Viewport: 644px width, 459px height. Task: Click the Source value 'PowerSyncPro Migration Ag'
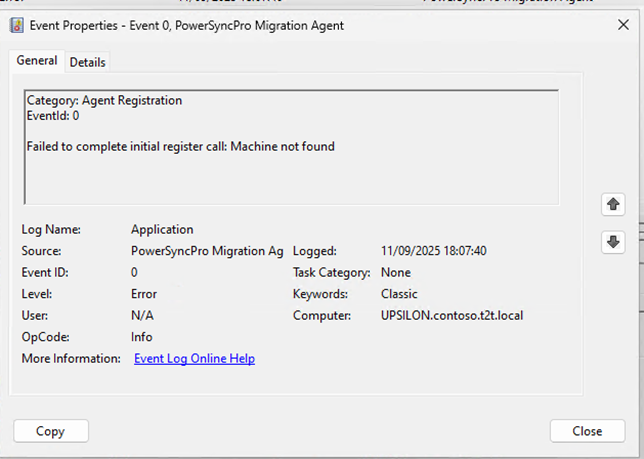207,251
